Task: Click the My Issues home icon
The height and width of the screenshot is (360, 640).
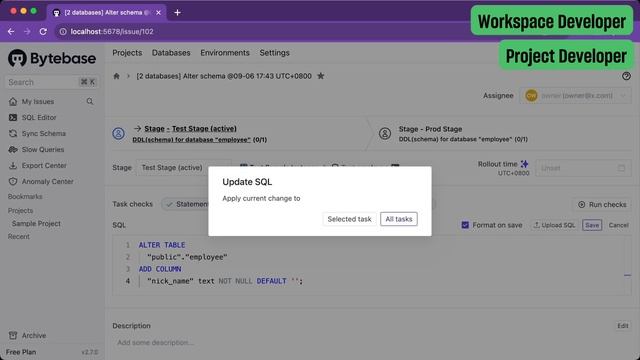Action: (13, 101)
